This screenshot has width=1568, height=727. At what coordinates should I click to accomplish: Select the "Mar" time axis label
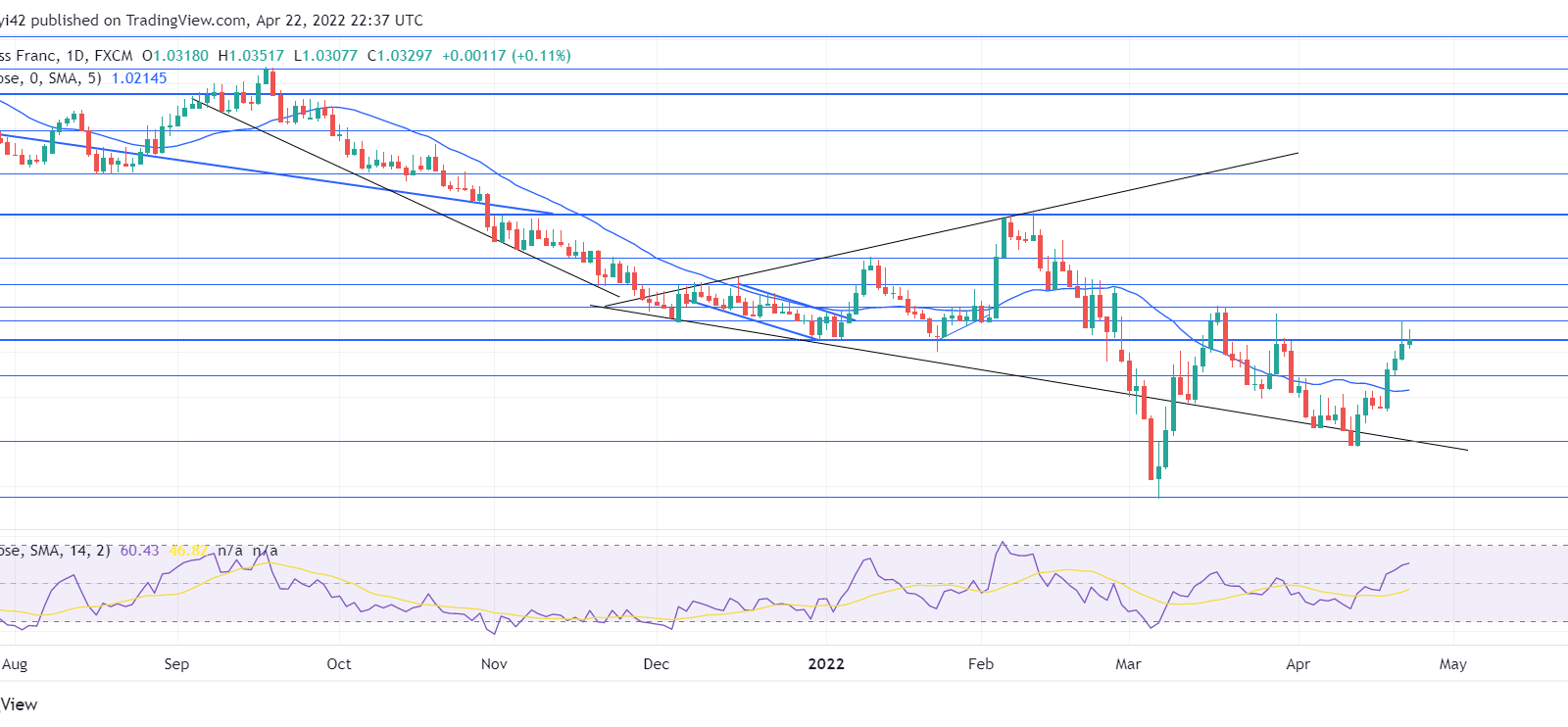coord(1129,664)
